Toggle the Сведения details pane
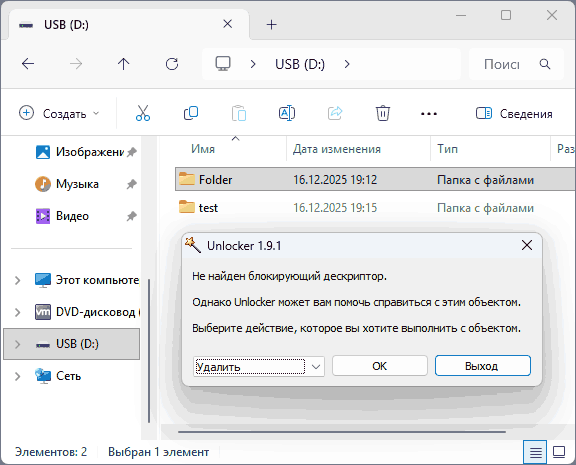 (514, 113)
